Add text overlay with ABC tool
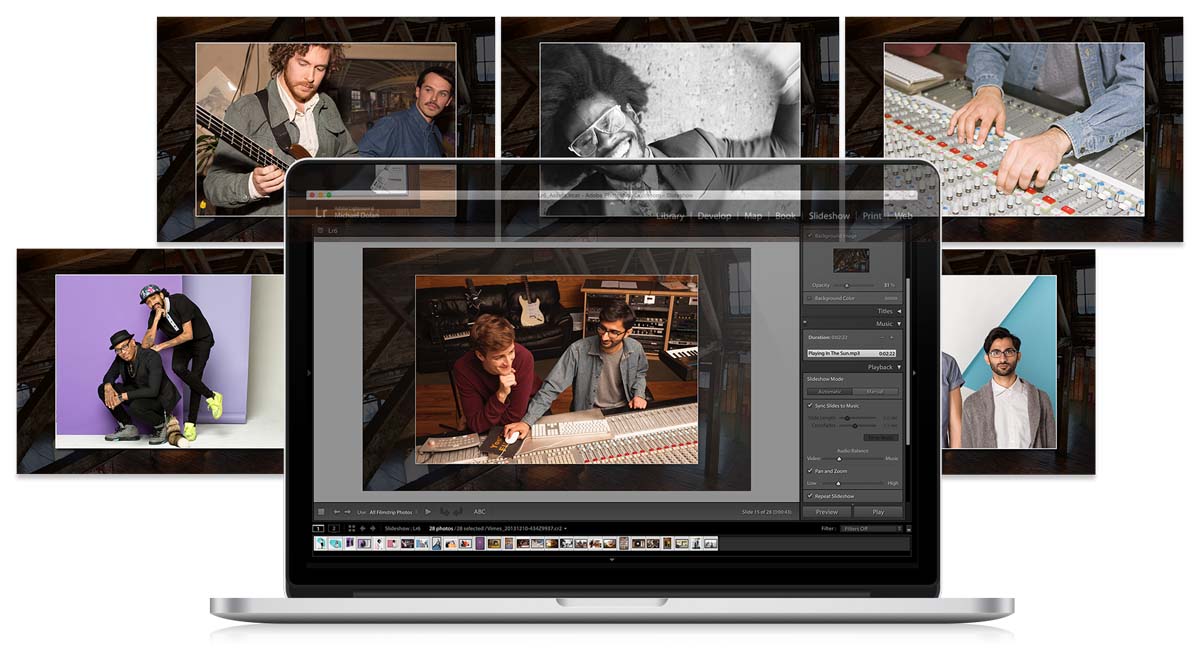The height and width of the screenshot is (663, 1200). [x=480, y=512]
